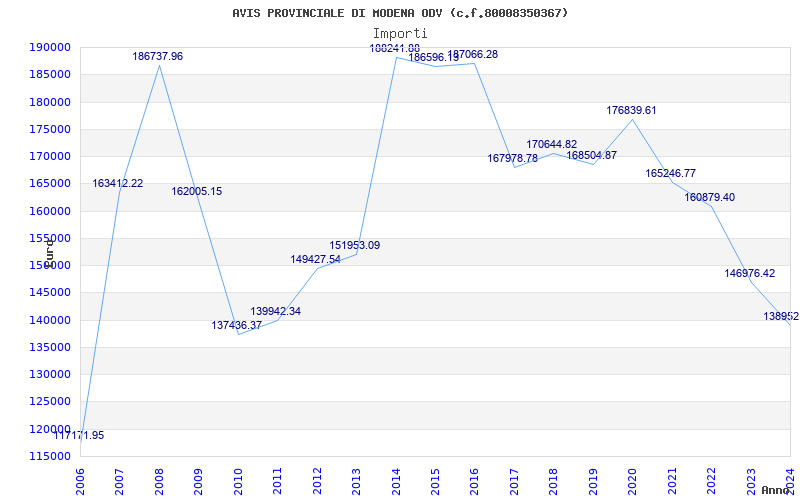Click the data label 167978.78
The height and width of the screenshot is (500, 800).
pos(512,158)
